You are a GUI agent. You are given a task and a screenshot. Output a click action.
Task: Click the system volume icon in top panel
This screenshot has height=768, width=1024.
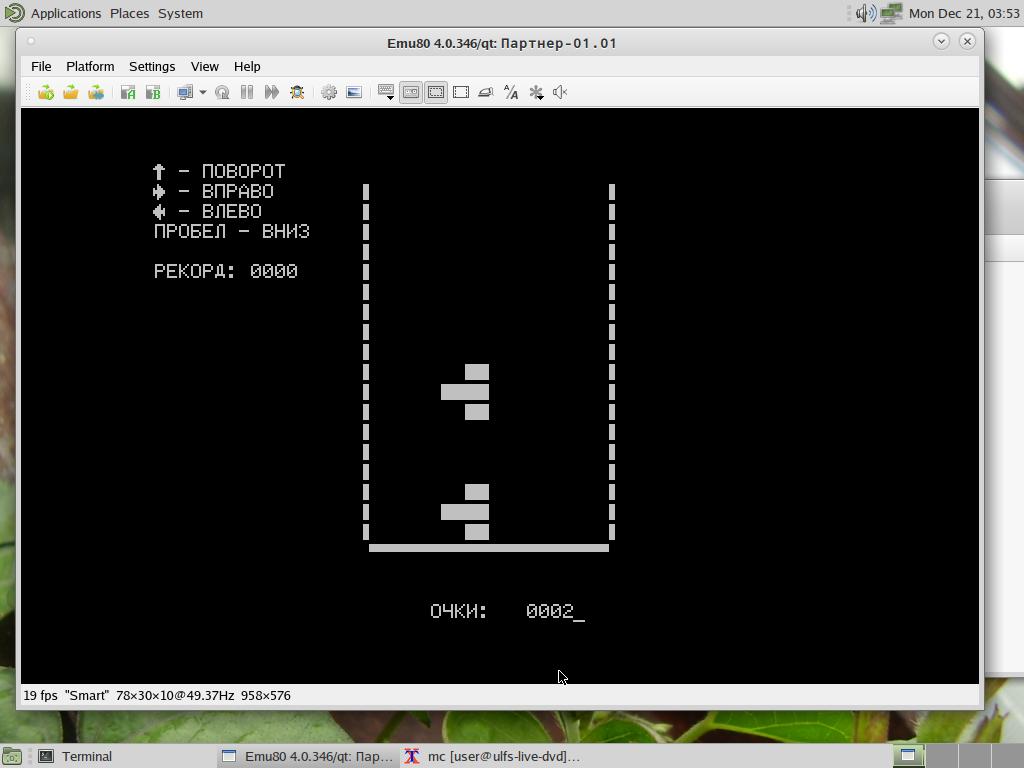(865, 13)
